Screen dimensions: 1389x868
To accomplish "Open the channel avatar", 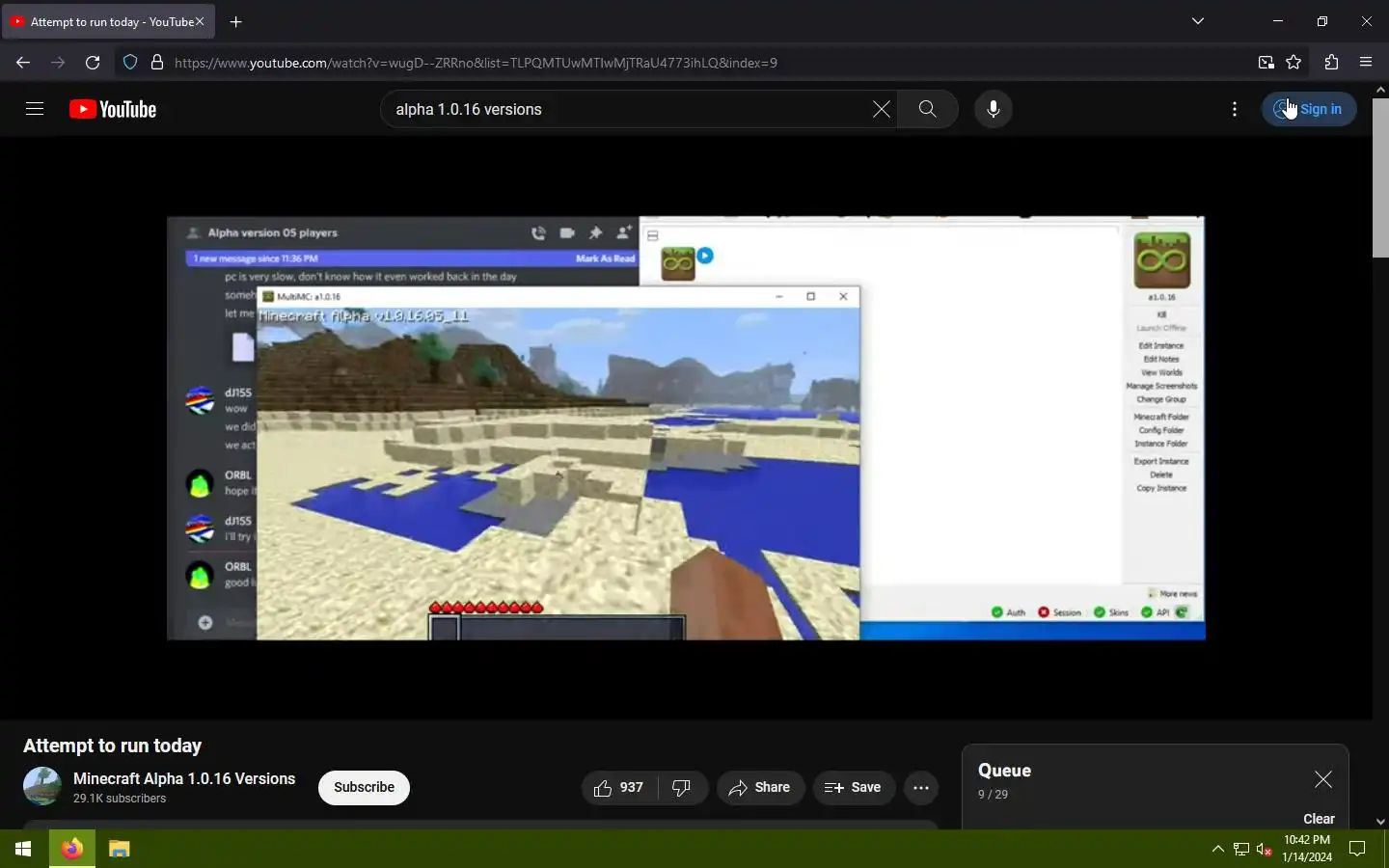I will coord(42,786).
